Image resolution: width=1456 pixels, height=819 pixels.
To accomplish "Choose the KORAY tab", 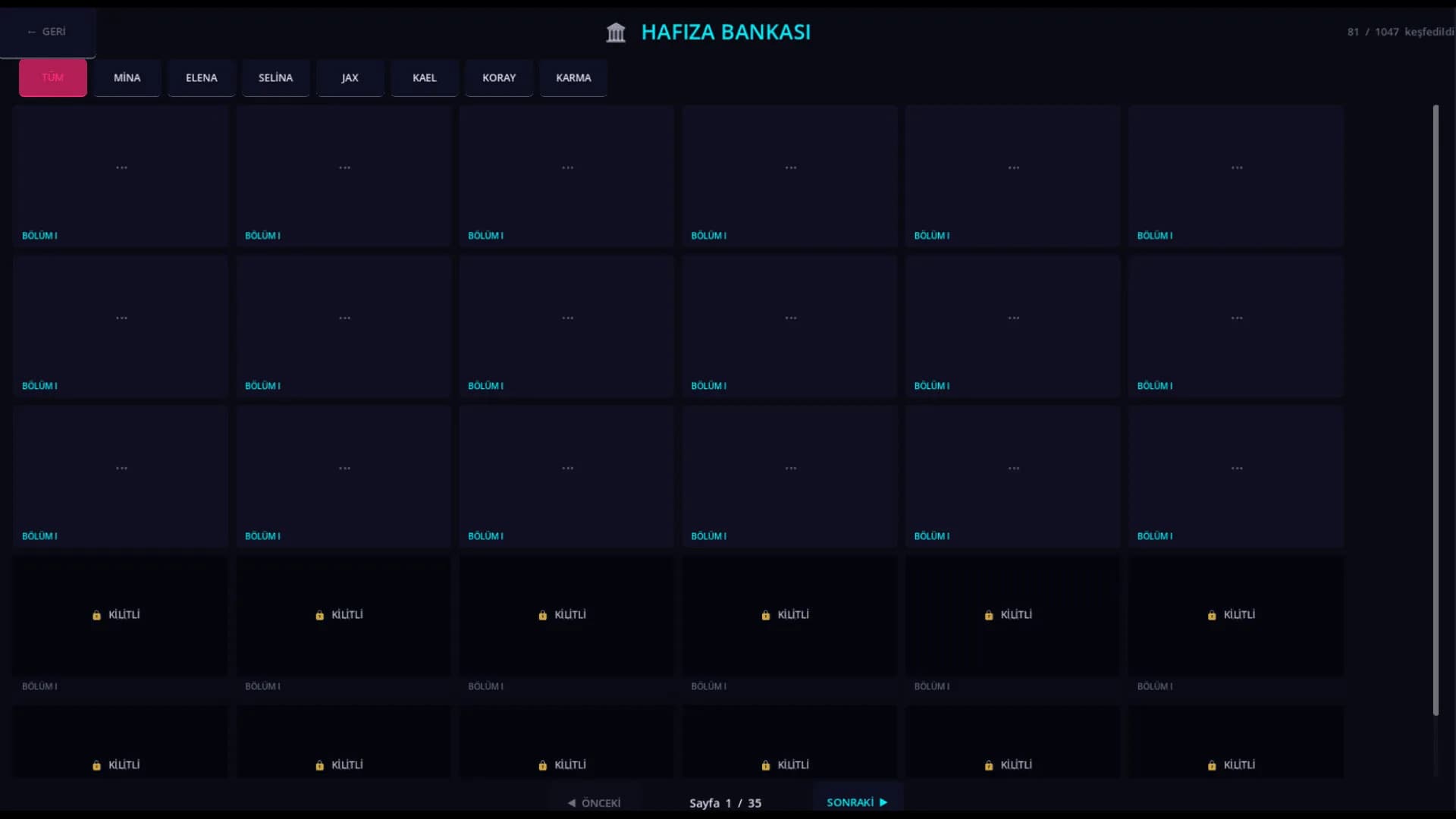I will point(499,78).
